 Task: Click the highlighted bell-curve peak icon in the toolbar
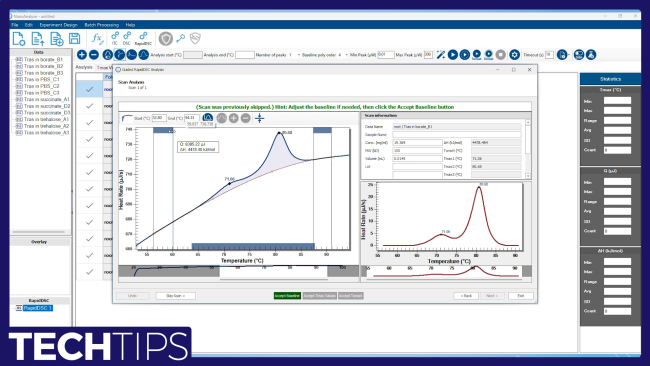pyautogui.click(x=120, y=54)
